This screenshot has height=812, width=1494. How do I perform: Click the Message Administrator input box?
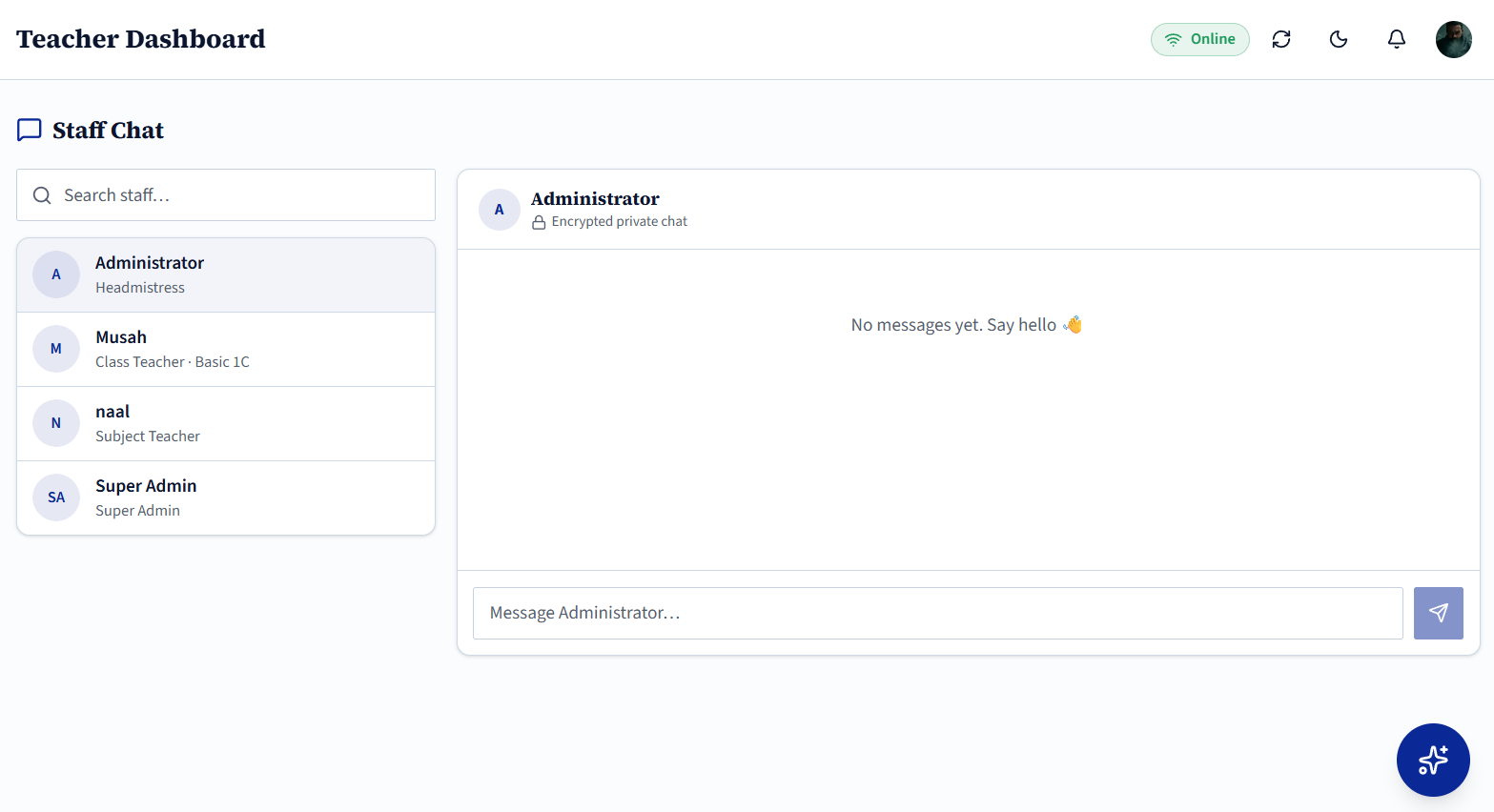(x=937, y=613)
